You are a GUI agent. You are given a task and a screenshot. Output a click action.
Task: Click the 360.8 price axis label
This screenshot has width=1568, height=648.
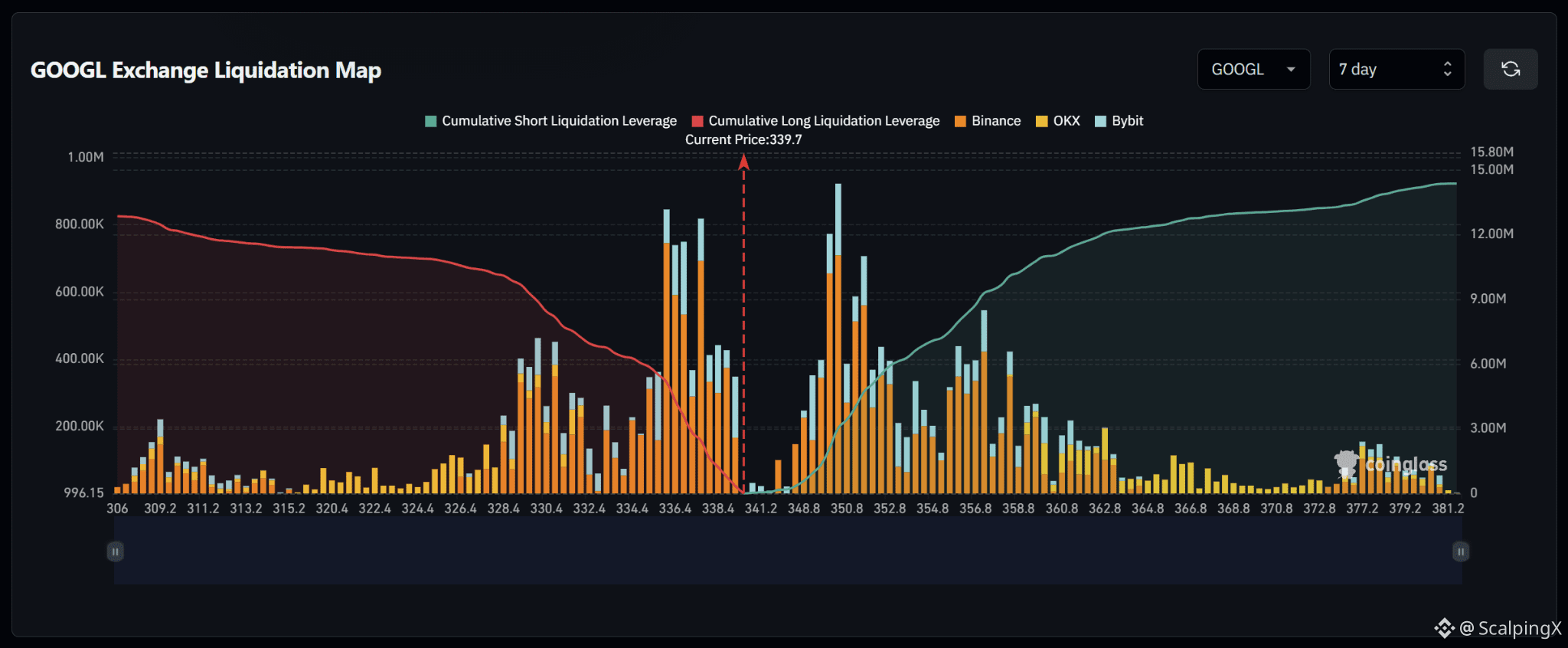click(x=1062, y=509)
